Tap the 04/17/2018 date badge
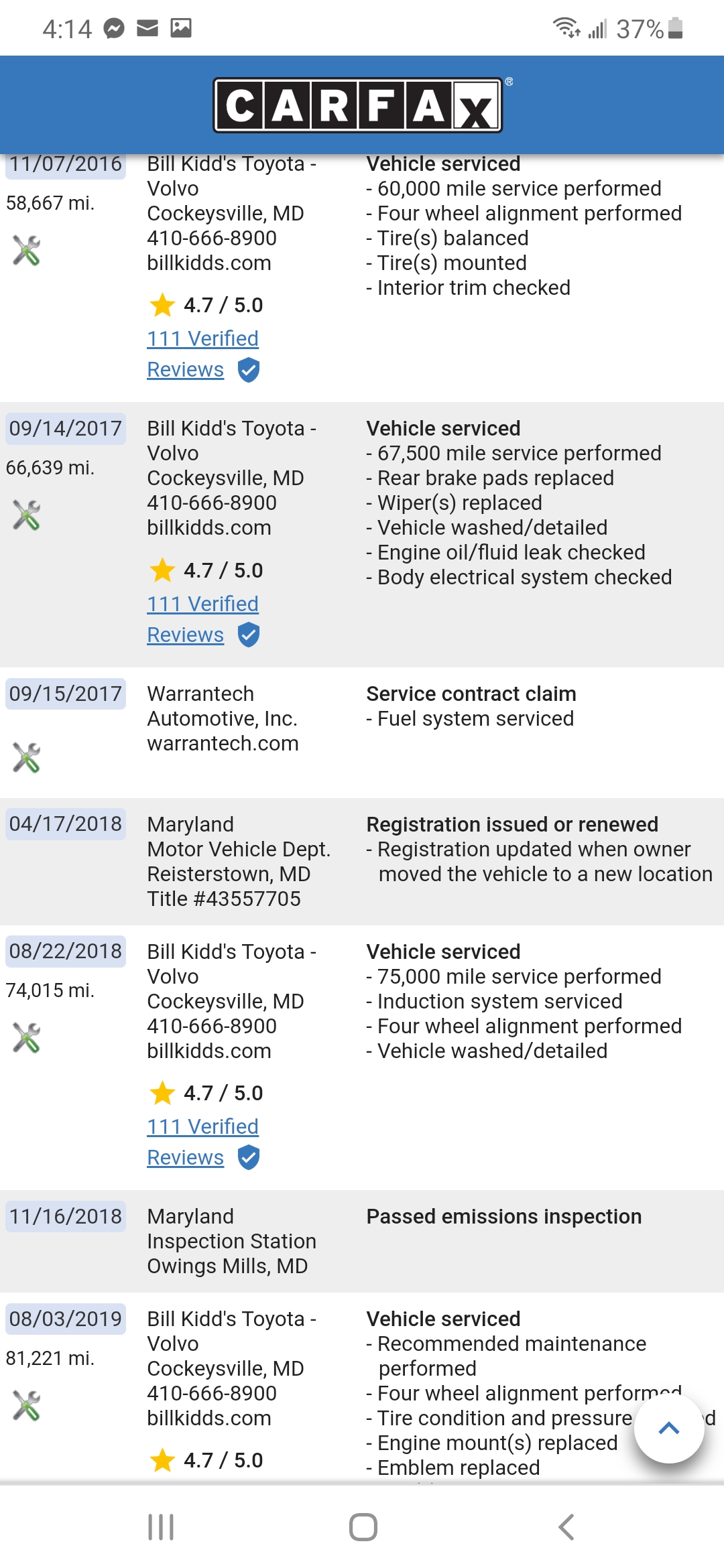This screenshot has height=1568, width=724. coord(66,824)
